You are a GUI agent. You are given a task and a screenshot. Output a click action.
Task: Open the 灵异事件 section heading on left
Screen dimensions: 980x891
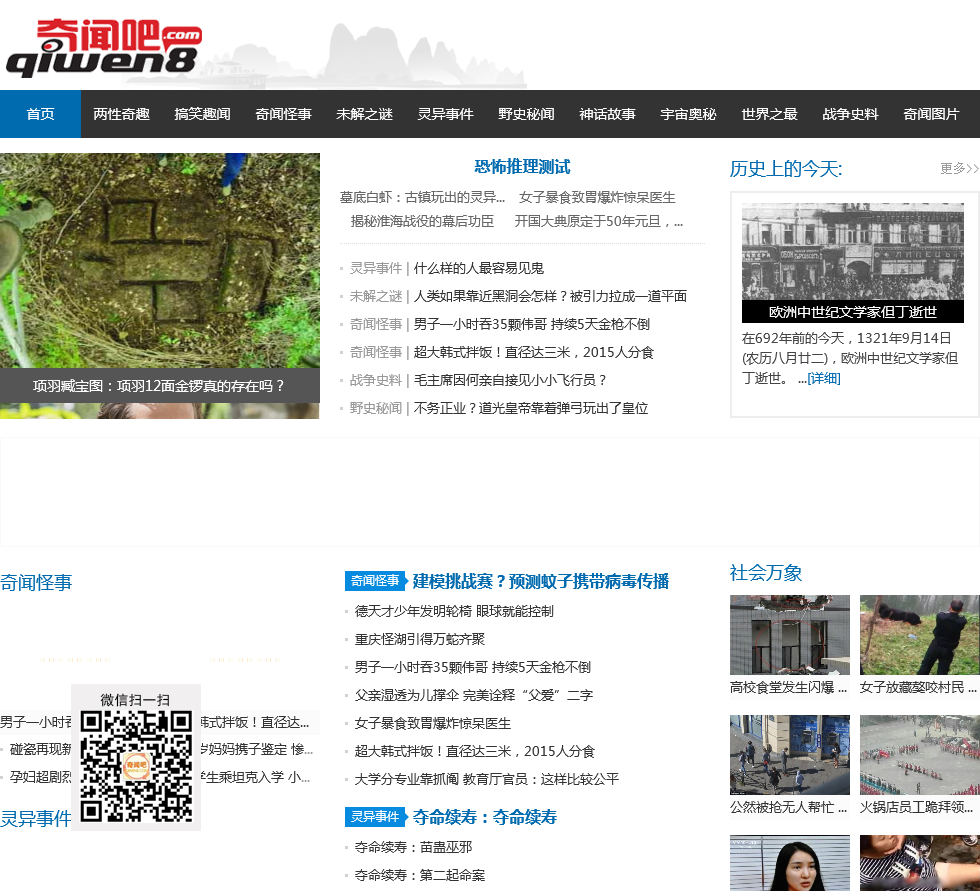click(x=36, y=818)
